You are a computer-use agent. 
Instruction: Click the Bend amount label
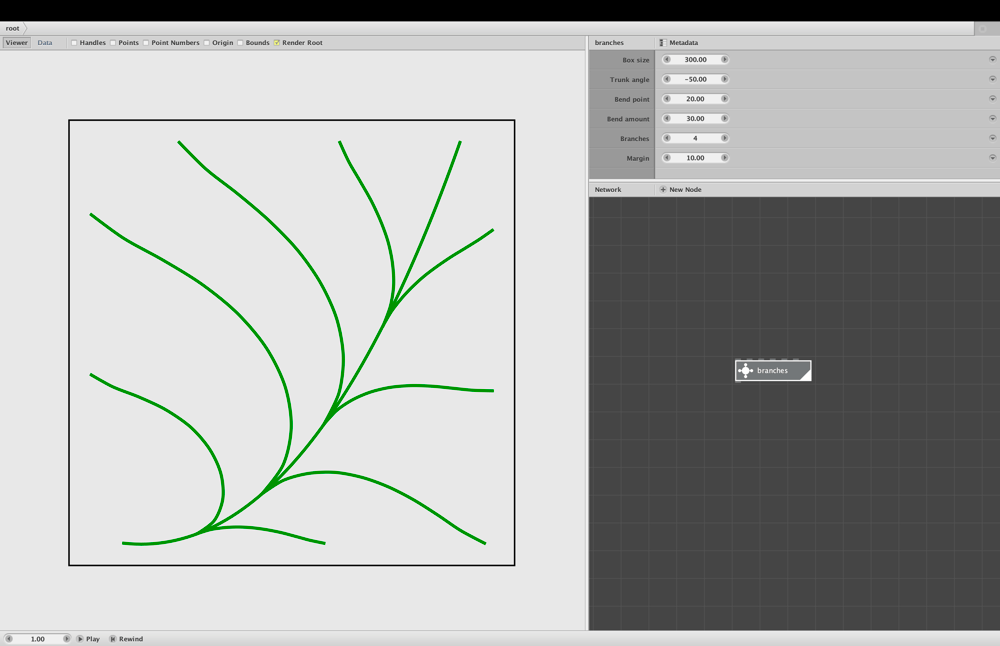pyautogui.click(x=628, y=119)
